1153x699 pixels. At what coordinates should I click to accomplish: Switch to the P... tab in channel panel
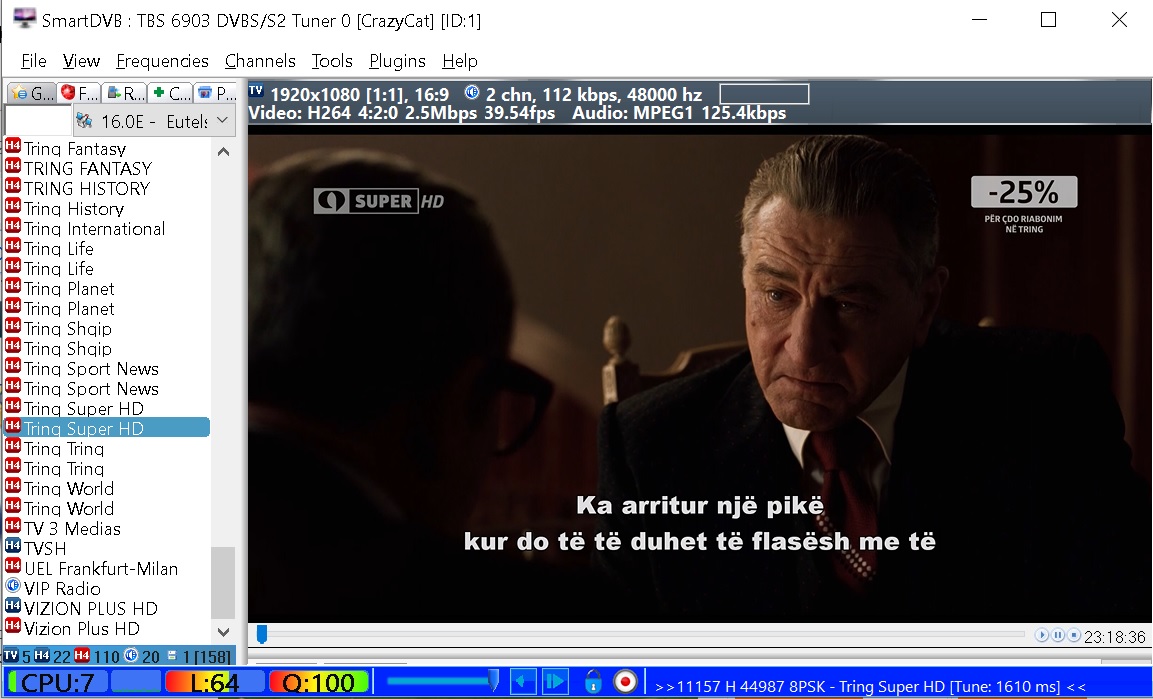pos(216,93)
